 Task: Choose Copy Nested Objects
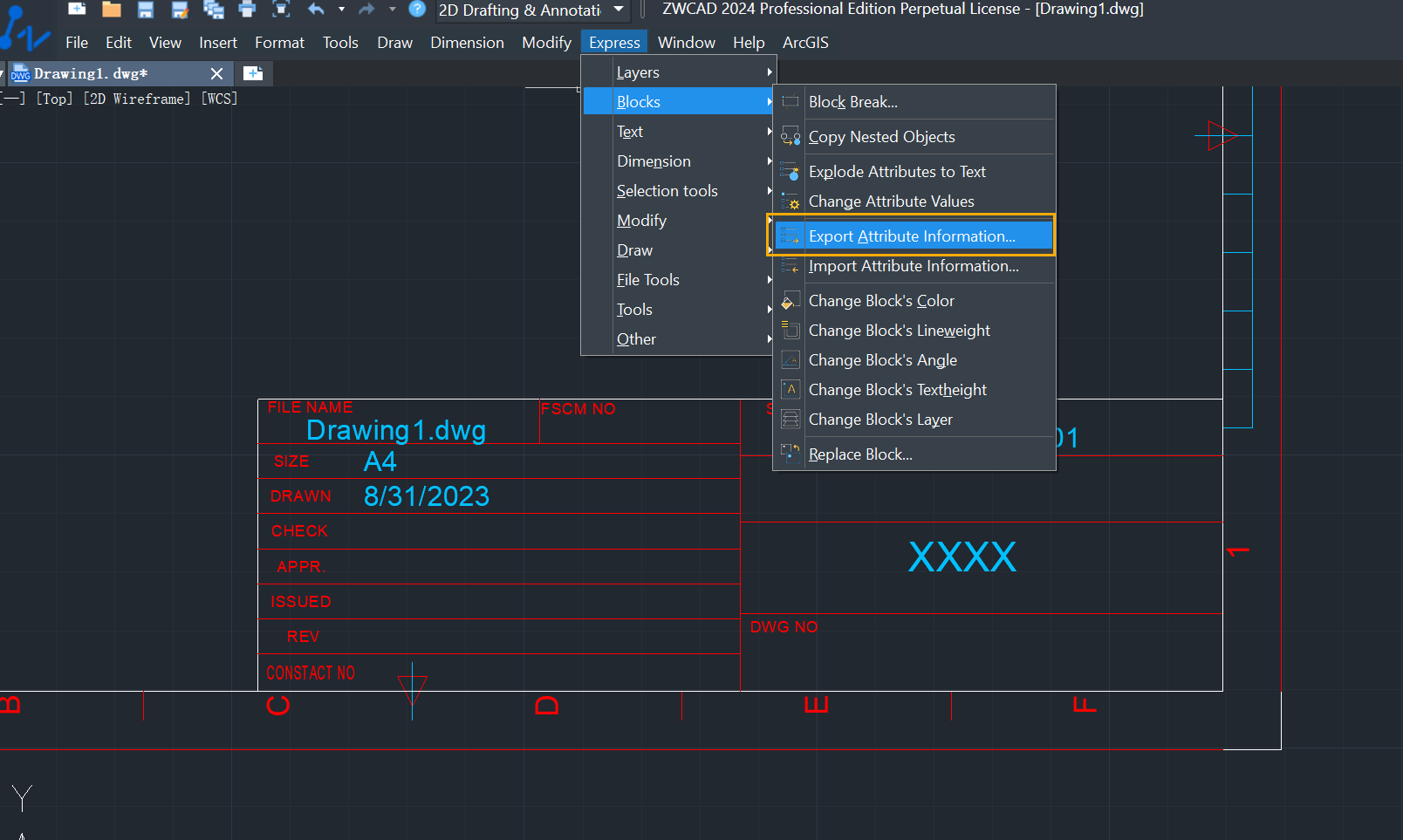(914, 137)
